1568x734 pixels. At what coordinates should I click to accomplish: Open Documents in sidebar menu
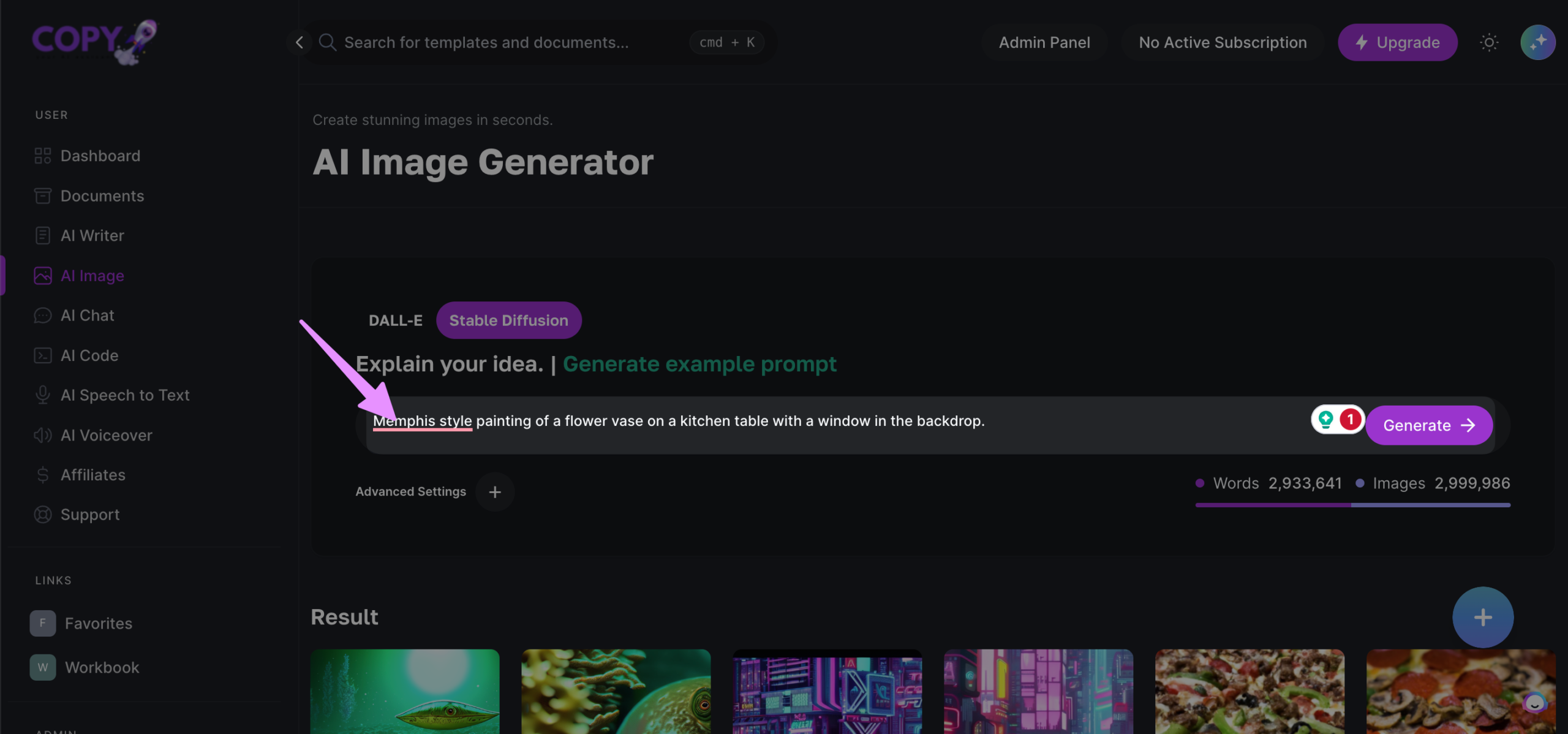pos(102,196)
